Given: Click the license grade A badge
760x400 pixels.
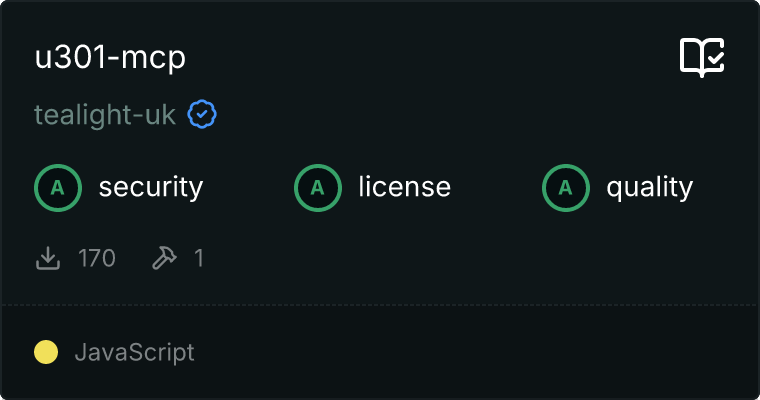Looking at the screenshot, I should tap(318, 187).
